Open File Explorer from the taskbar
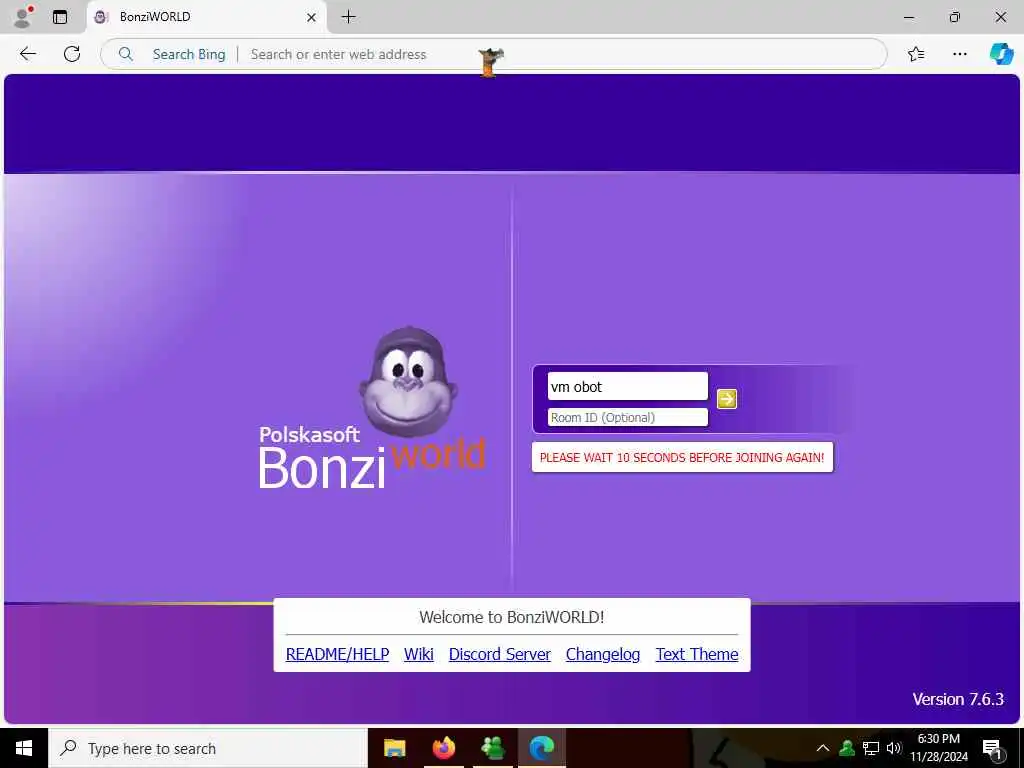 click(x=394, y=748)
